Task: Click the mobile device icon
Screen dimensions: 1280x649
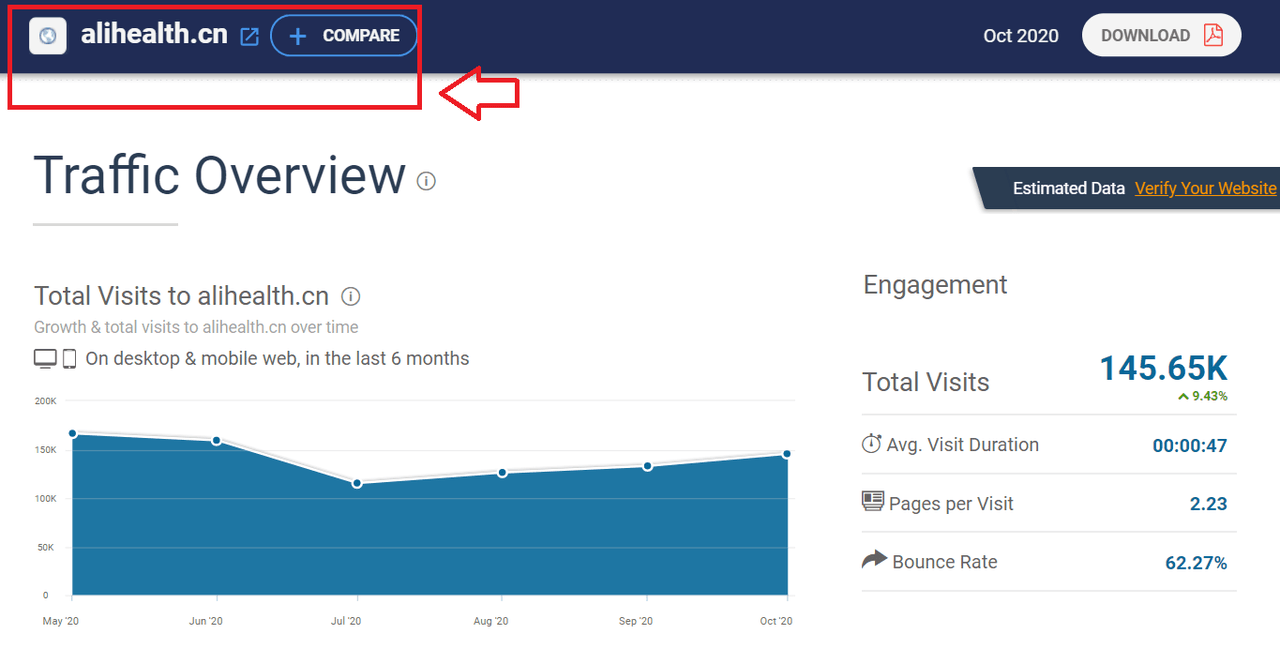Action: [70, 358]
